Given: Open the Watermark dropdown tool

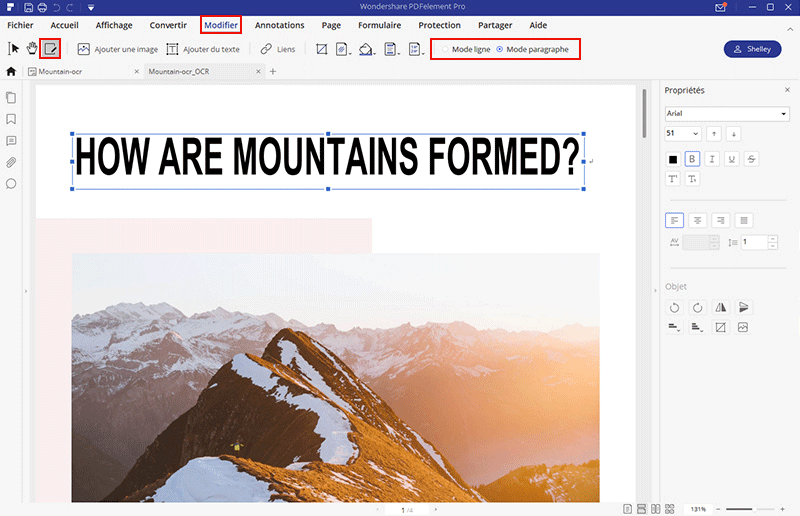Looking at the screenshot, I should 343,50.
